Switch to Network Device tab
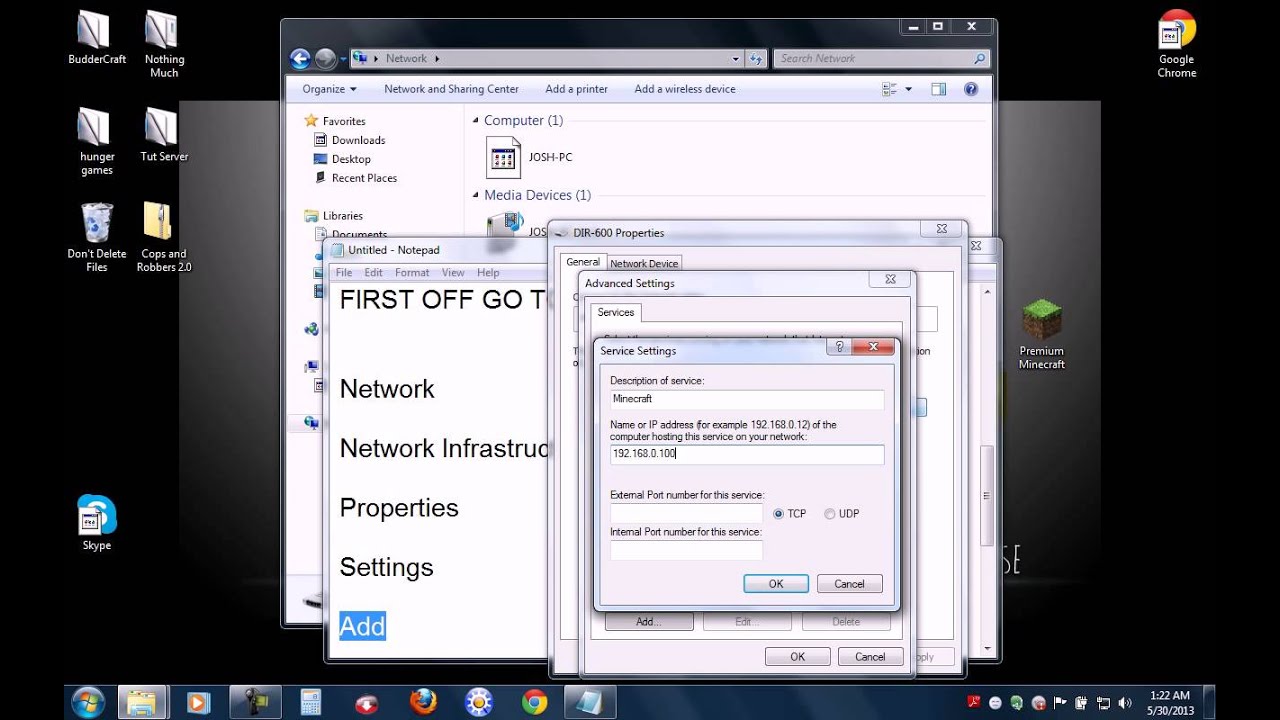This screenshot has height=720, width=1280. 644,264
